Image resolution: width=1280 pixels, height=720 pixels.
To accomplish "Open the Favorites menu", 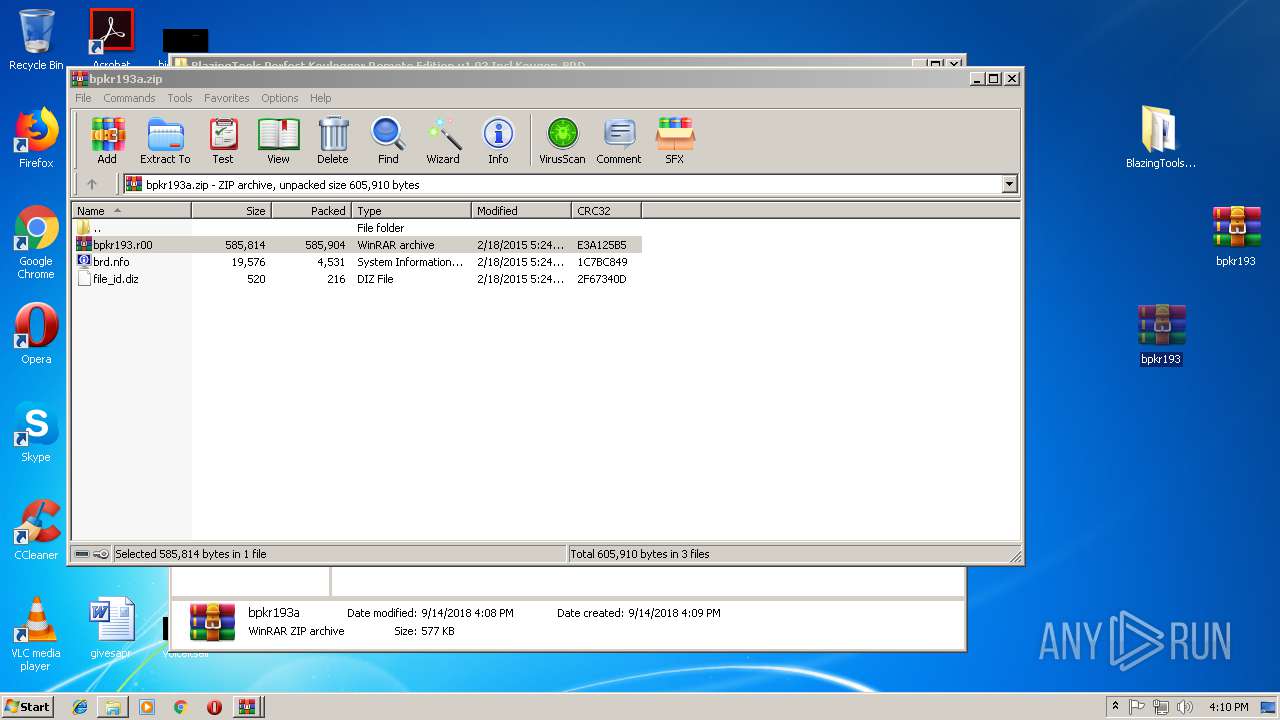I will pyautogui.click(x=227, y=98).
